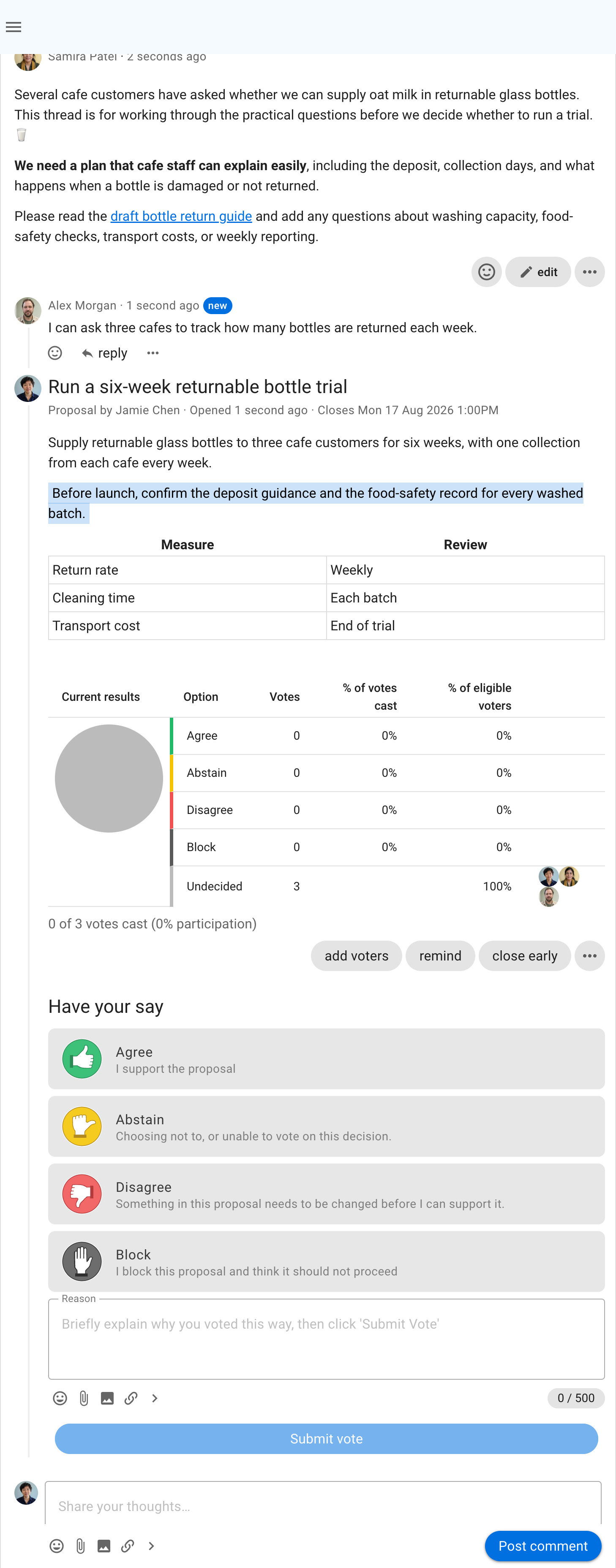Viewport: 616px width, 1568px height.
Task: Click edit on the thread post
Action: pyautogui.click(x=538, y=272)
